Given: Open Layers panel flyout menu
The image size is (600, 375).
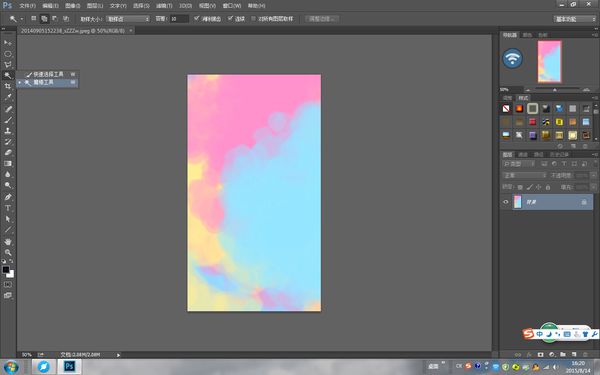Looking at the screenshot, I should [x=595, y=155].
